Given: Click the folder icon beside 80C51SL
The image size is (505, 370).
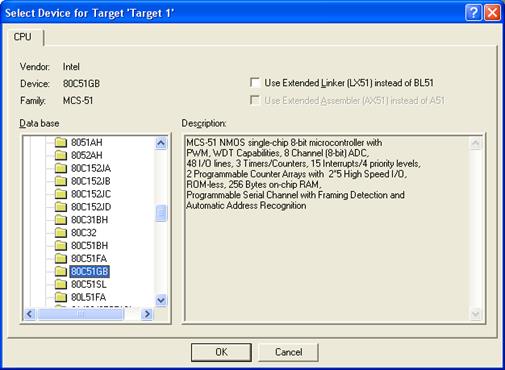Looking at the screenshot, I should 61,284.
